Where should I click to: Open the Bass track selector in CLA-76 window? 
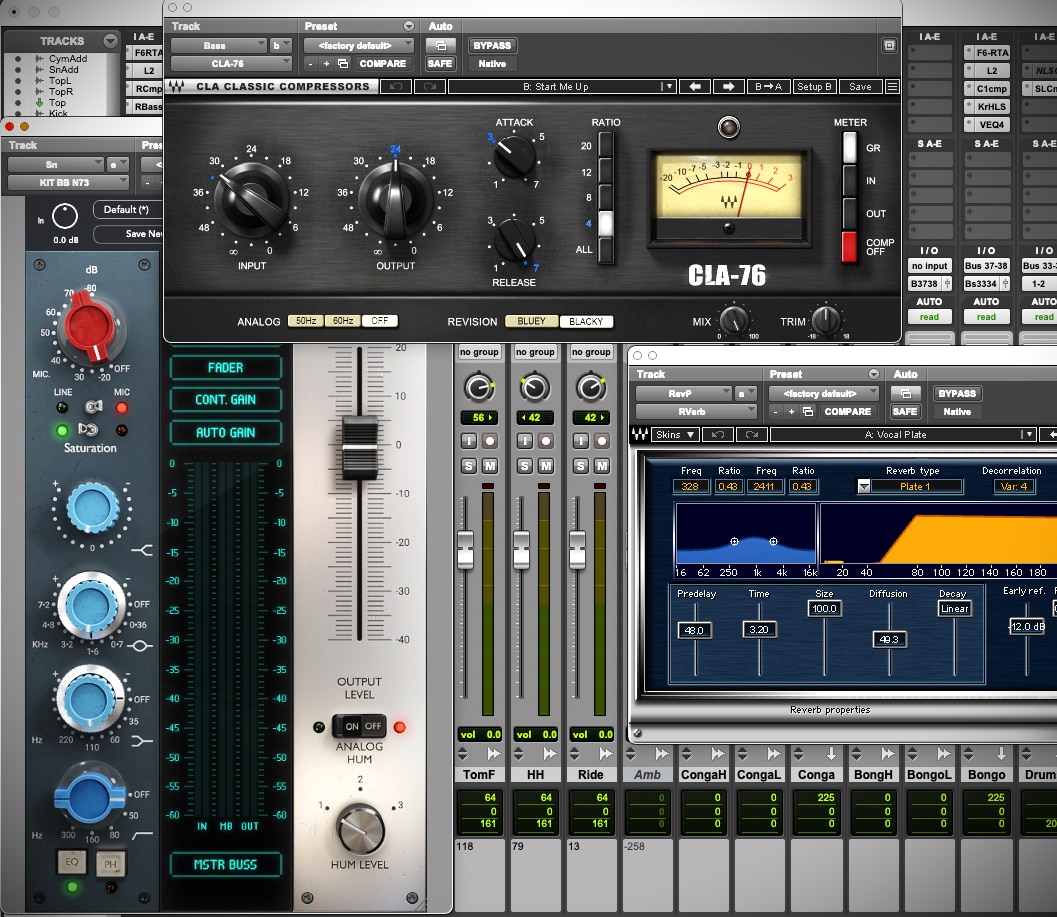click(219, 45)
